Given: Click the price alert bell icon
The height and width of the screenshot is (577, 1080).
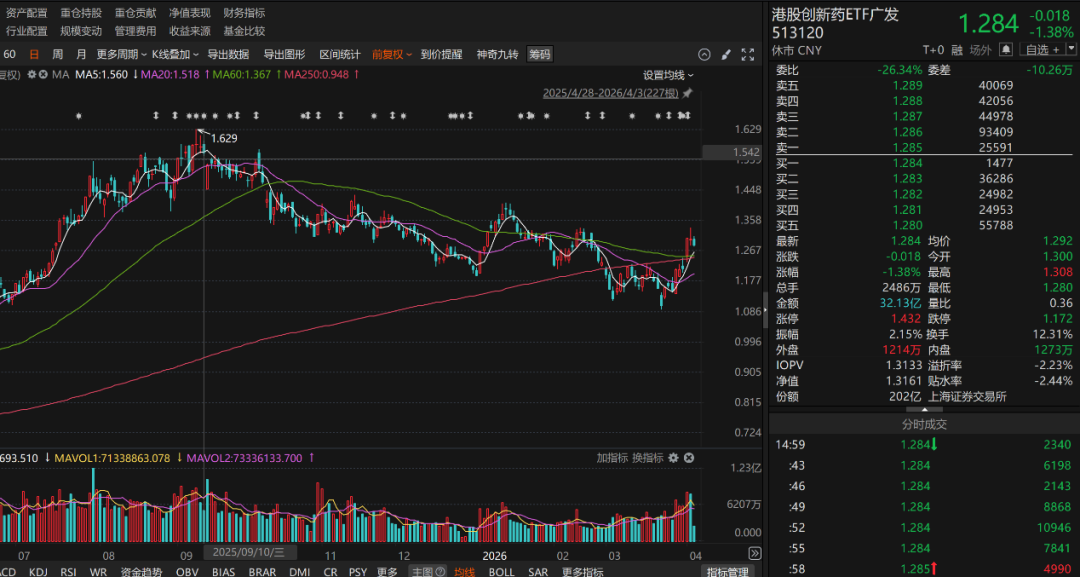Looking at the screenshot, I should pos(1007,50).
